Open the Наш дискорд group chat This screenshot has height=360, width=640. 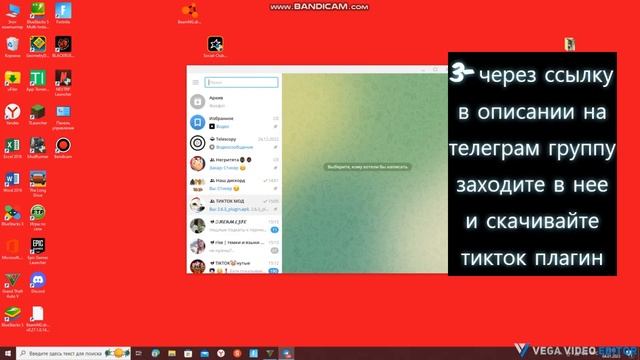click(234, 184)
